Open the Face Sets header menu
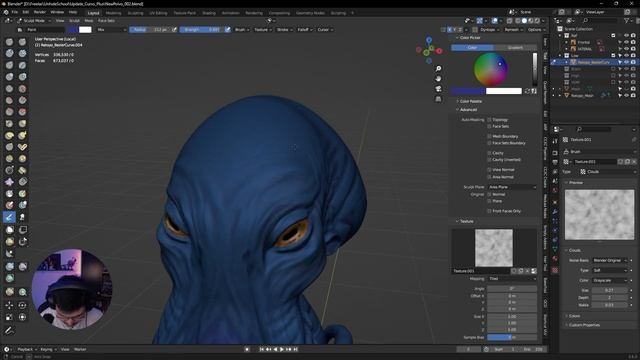Image resolution: width=640 pixels, height=360 pixels. tap(106, 20)
